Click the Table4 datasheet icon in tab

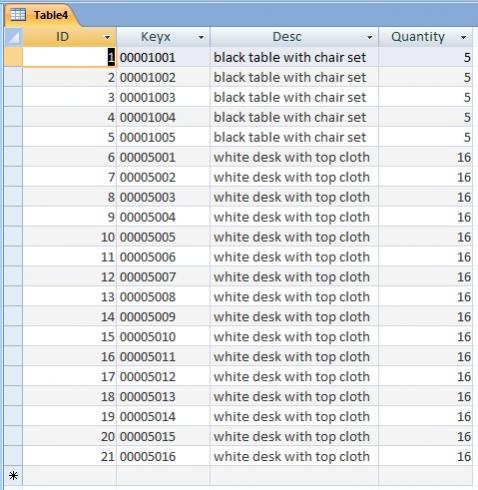pyautogui.click(x=18, y=15)
